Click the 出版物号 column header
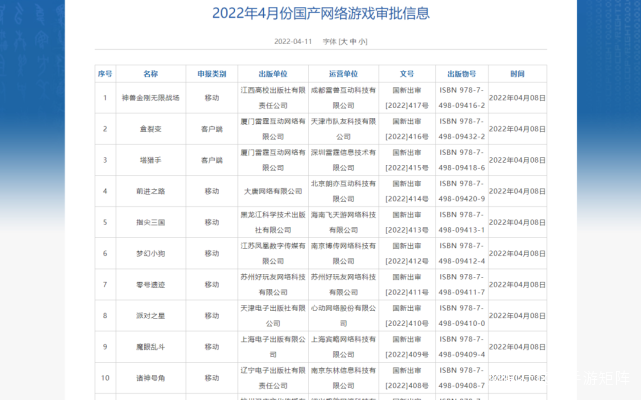The width and height of the screenshot is (641, 400). tap(462, 74)
